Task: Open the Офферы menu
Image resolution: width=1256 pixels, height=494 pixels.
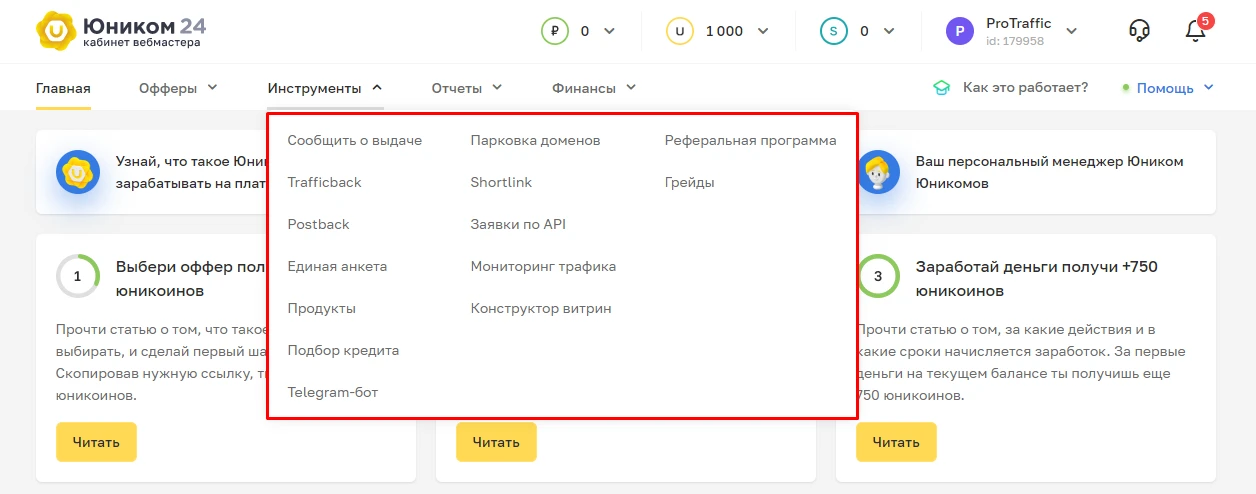Action: tap(178, 88)
